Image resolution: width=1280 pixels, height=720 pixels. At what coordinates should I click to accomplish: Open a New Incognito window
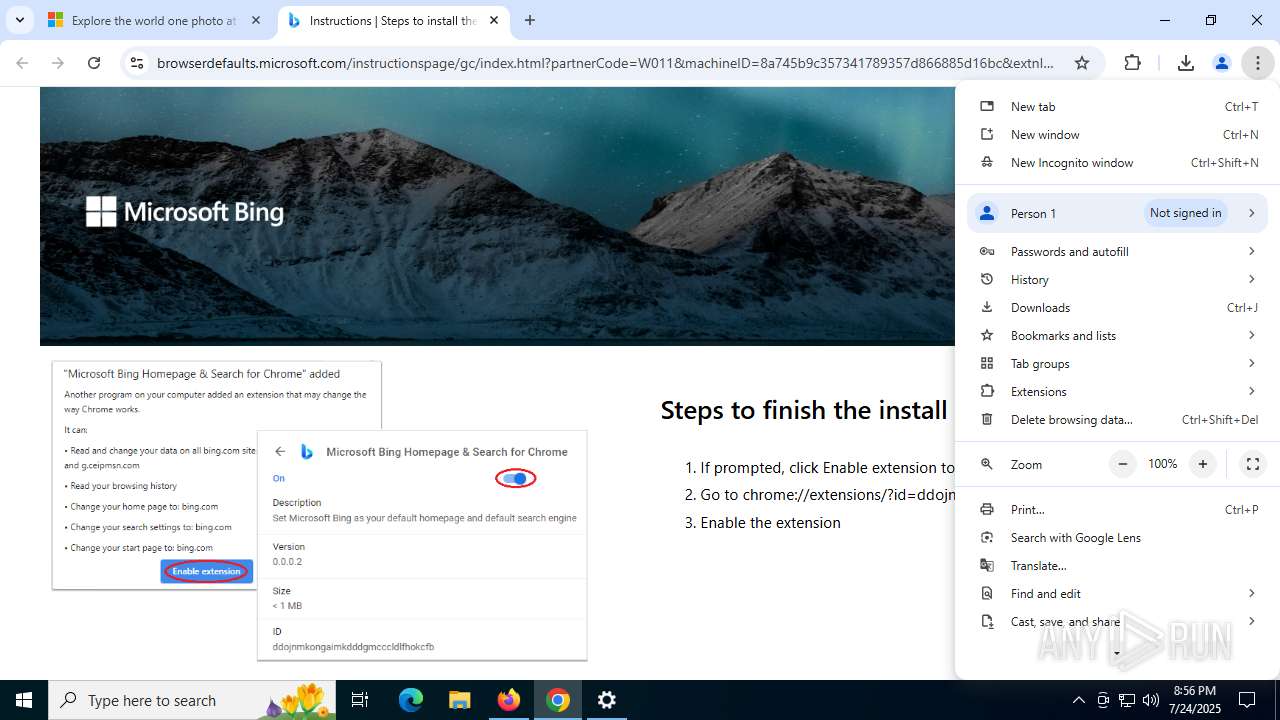coord(1118,162)
